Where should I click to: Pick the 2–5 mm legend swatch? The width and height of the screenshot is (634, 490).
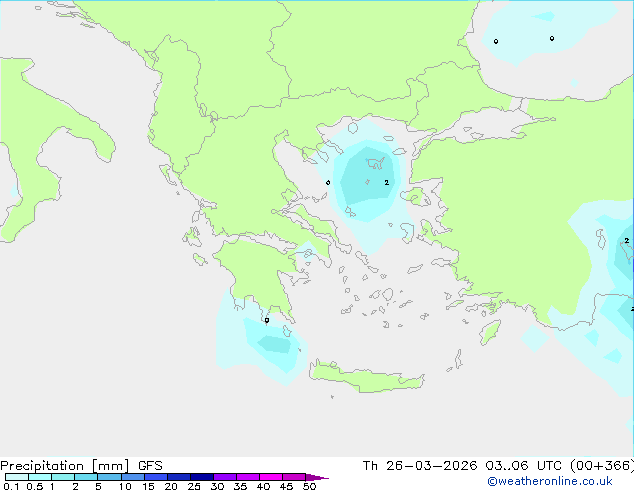pos(86,477)
